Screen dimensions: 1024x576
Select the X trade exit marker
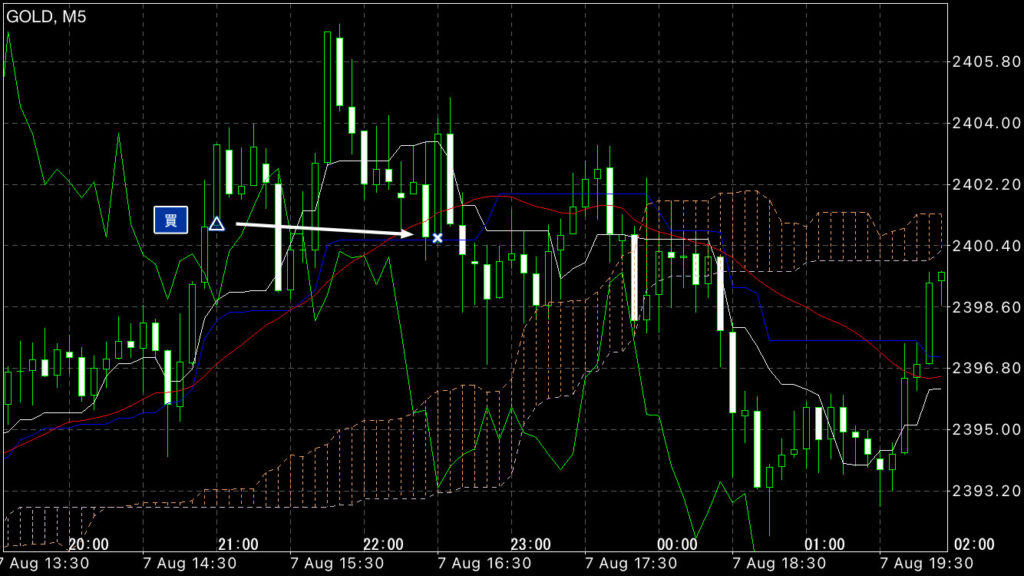click(x=438, y=238)
